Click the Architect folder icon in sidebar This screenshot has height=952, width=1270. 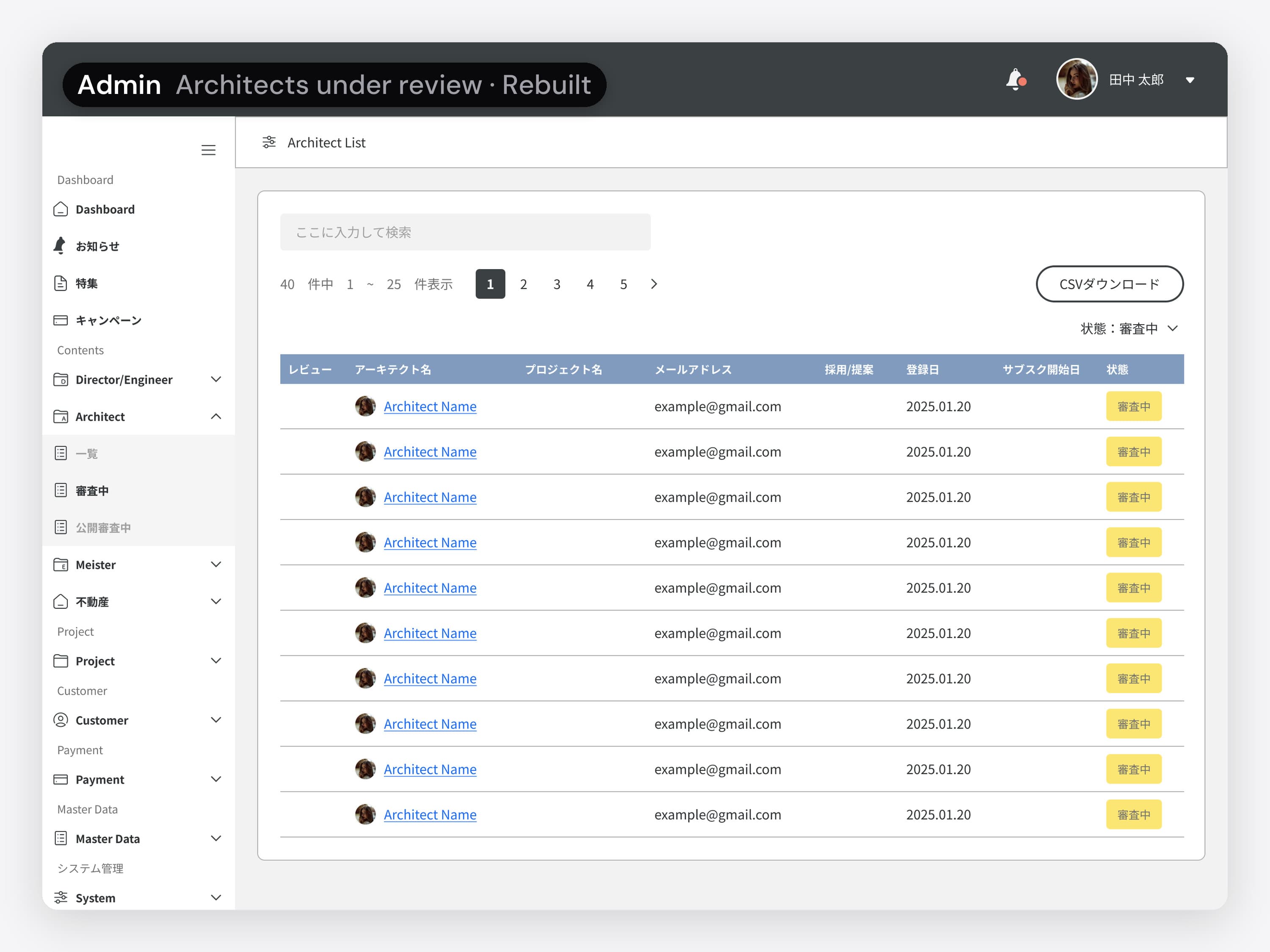click(60, 417)
